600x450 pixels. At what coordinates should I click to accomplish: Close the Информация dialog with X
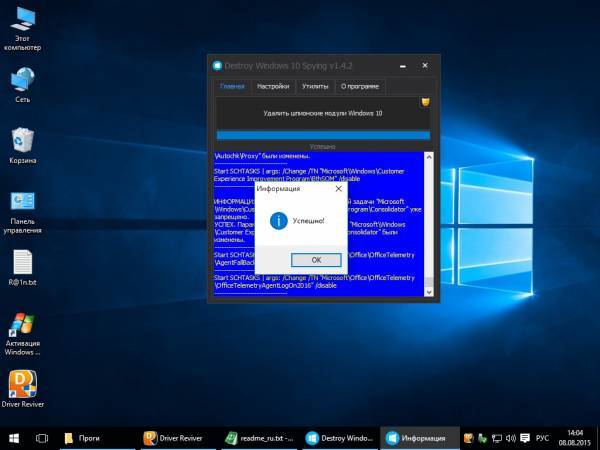tap(338, 188)
